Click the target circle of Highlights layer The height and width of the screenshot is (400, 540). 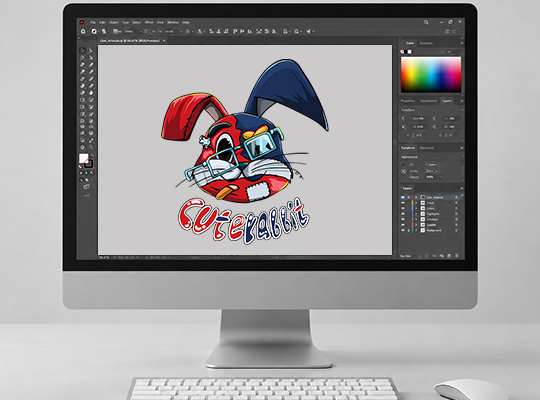pos(456,214)
